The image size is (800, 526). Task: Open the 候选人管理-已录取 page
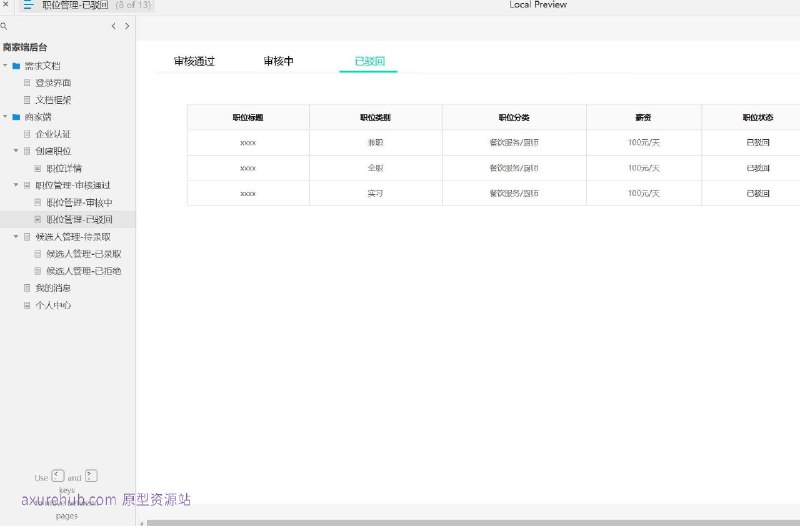[84, 254]
